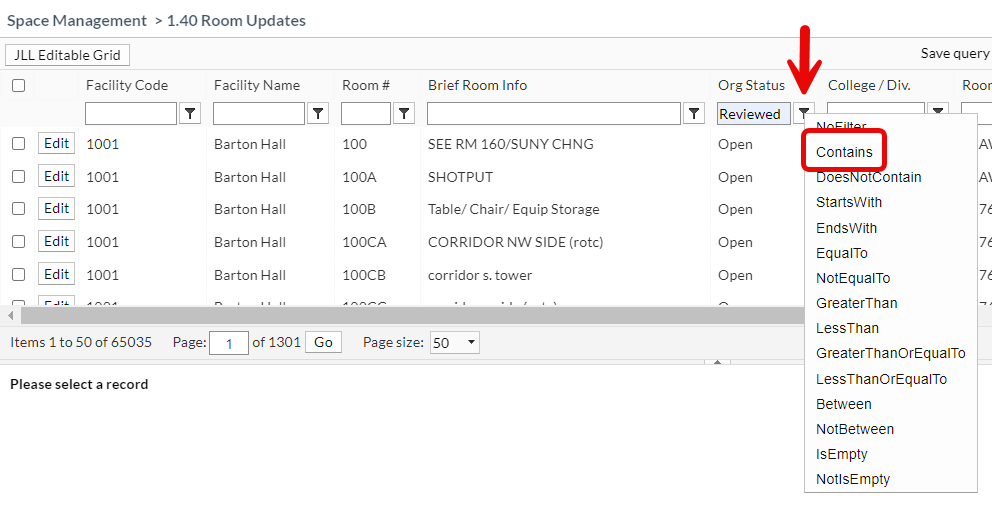Image resolution: width=992 pixels, height=510 pixels.
Task: Click Edit for room 100A
Action: click(56, 176)
